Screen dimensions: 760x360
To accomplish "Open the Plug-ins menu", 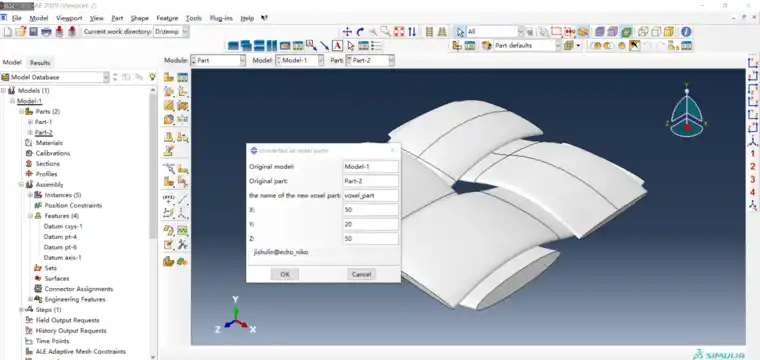I will (221, 18).
